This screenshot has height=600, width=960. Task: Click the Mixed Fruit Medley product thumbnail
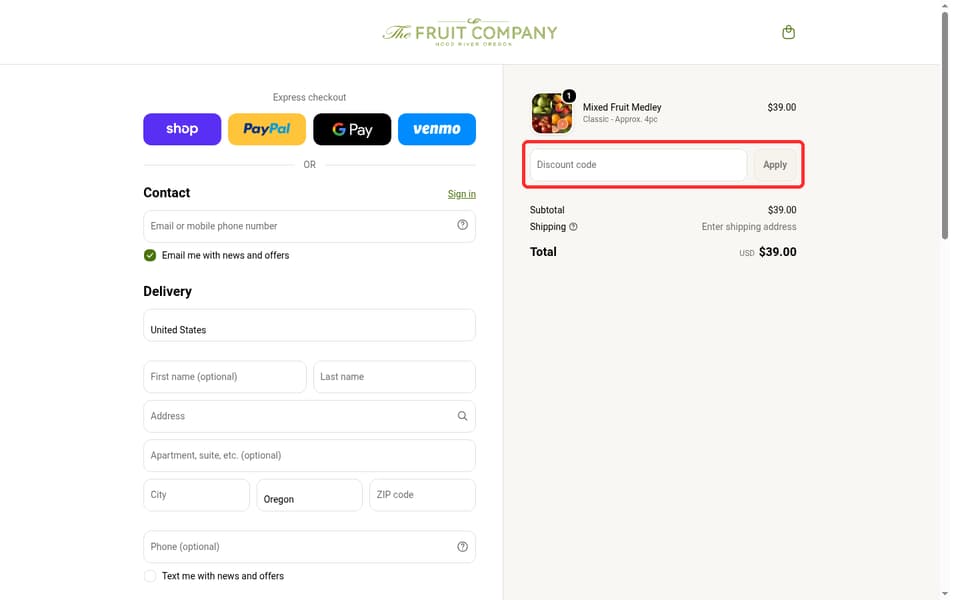point(552,113)
